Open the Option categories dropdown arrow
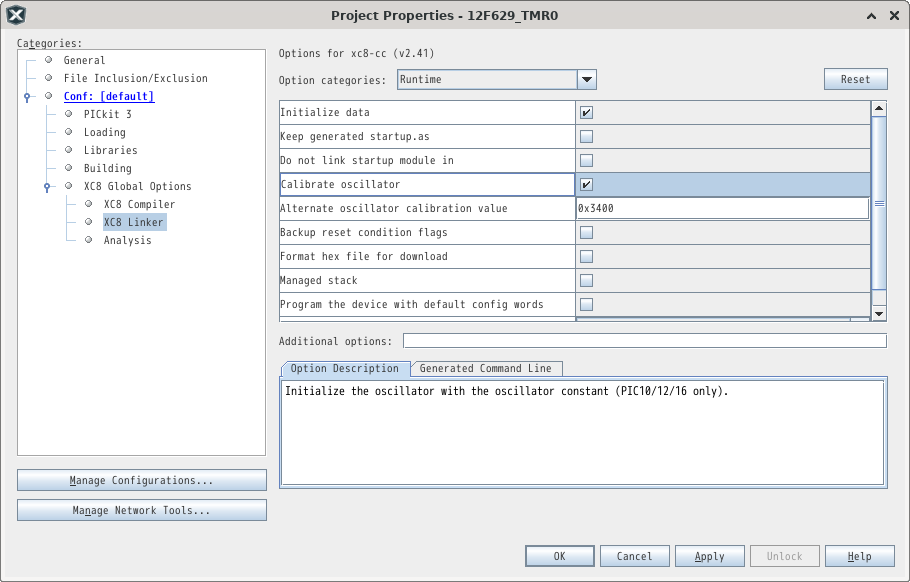This screenshot has width=910, height=582. (587, 79)
